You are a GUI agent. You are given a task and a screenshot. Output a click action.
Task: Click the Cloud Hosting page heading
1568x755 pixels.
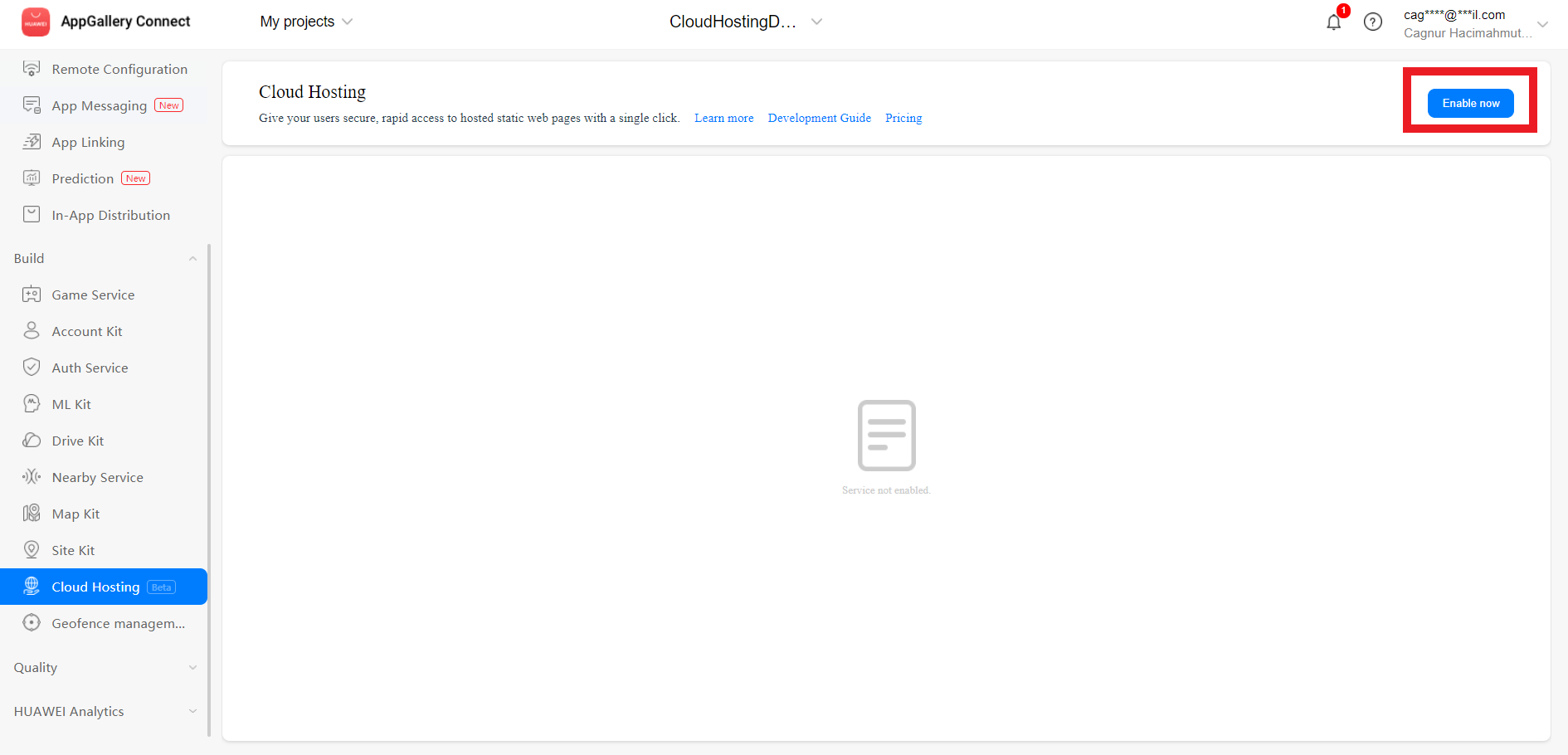(312, 92)
